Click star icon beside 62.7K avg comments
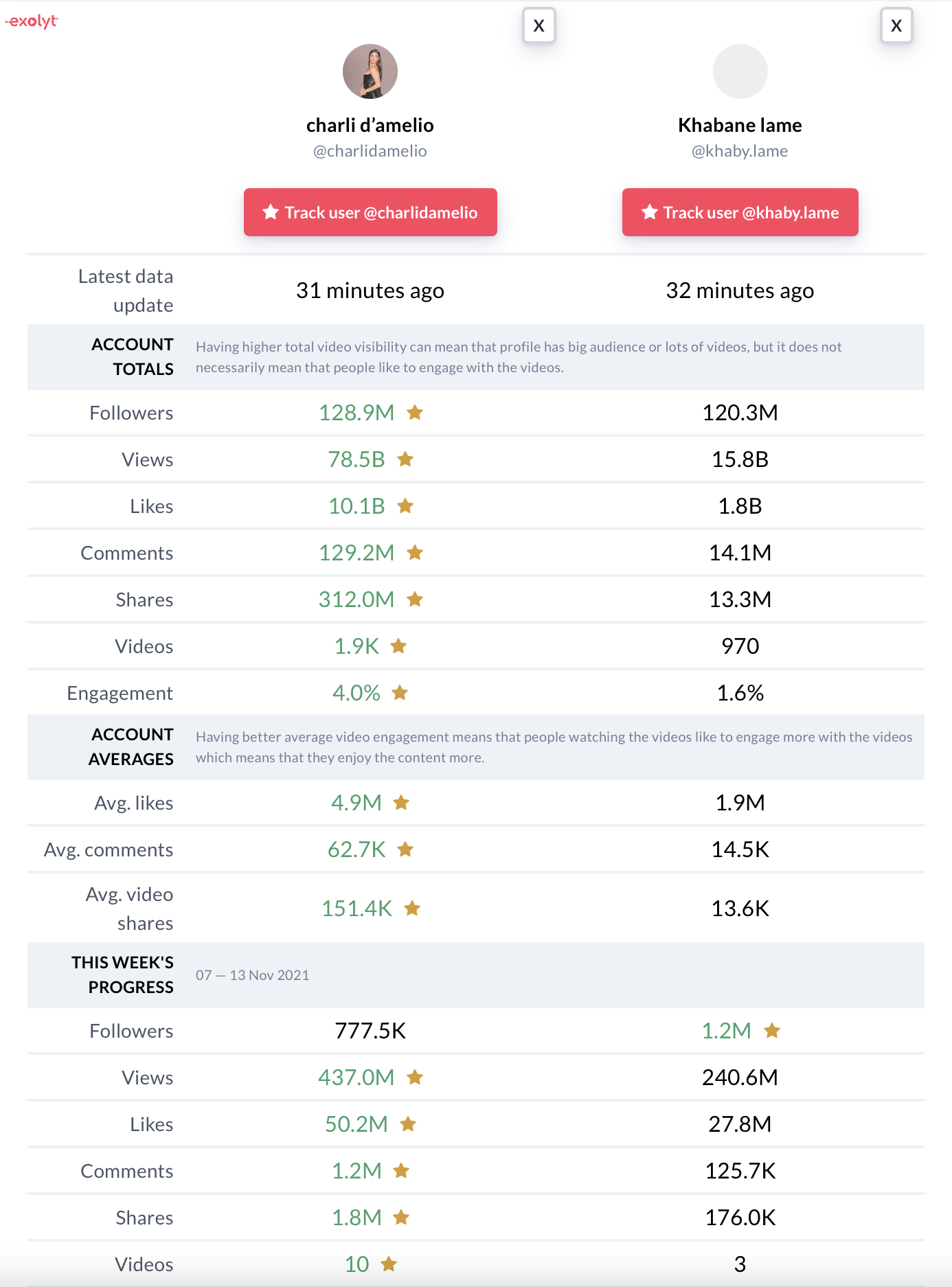The width and height of the screenshot is (952, 1287). (405, 850)
